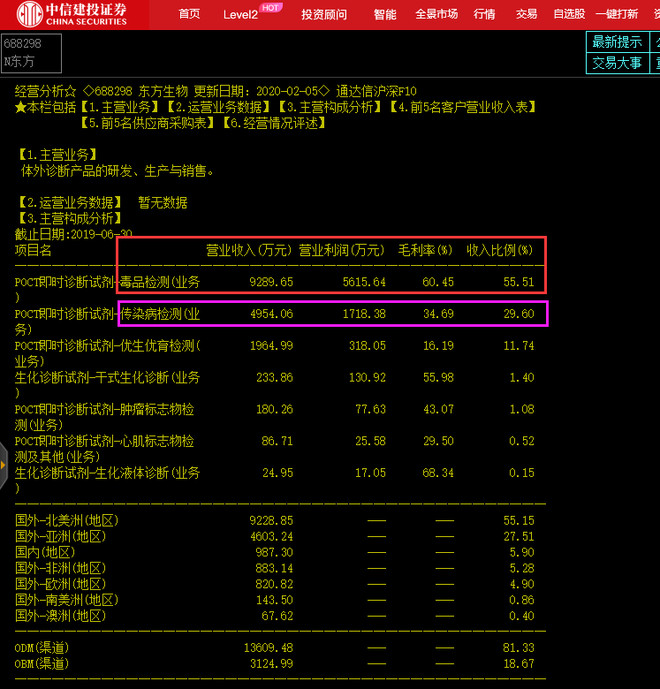This screenshot has width=660, height=689.
Task: Jump to section 5.前5名供应商采购表 link
Action: coord(147,123)
